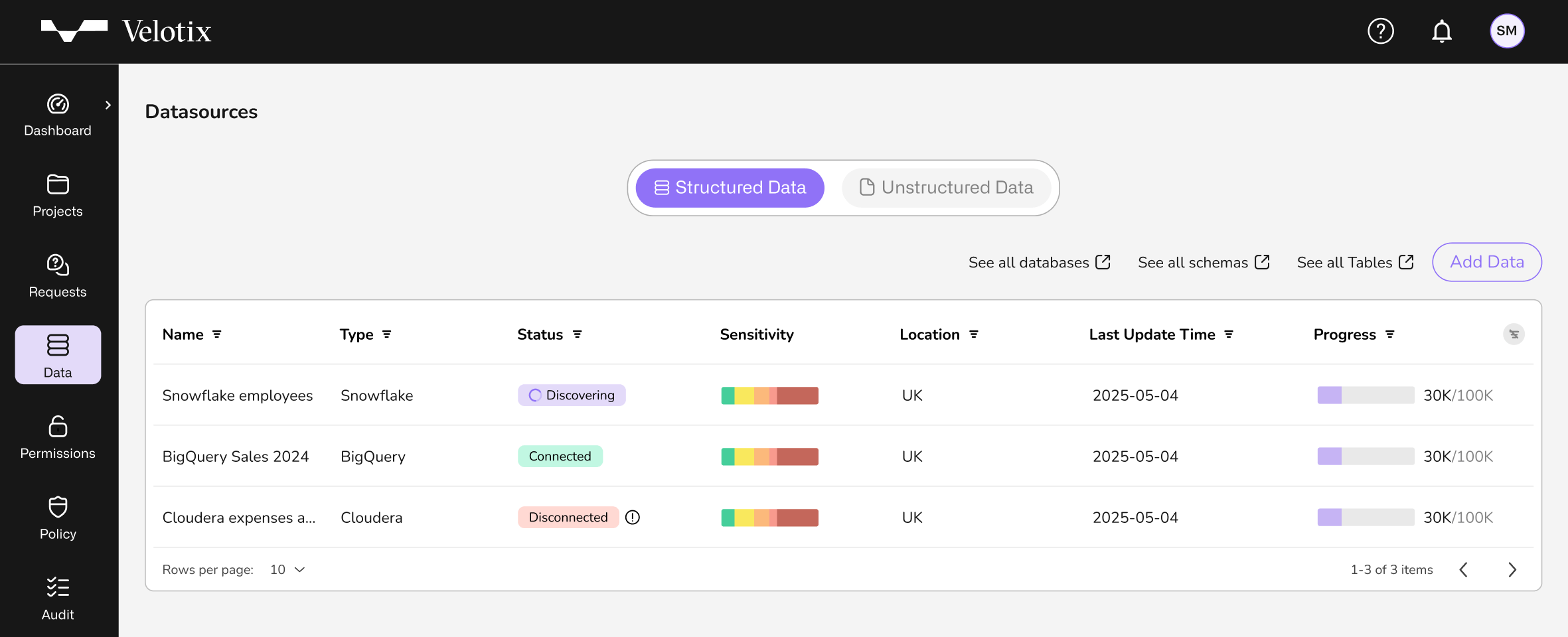Click the Discovering status badge
Viewport: 1568px width, 637px height.
[572, 395]
